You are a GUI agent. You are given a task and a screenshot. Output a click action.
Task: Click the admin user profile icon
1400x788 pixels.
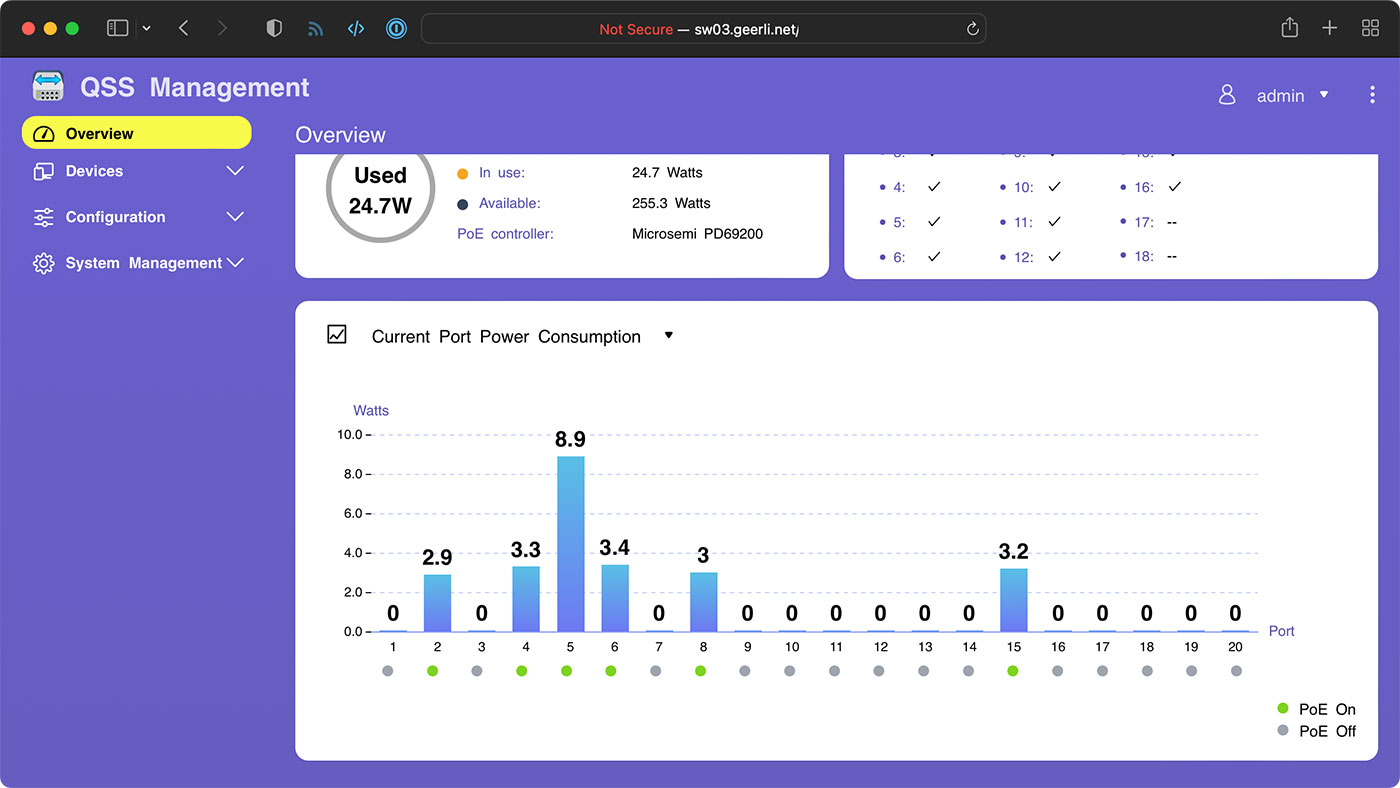1227,95
